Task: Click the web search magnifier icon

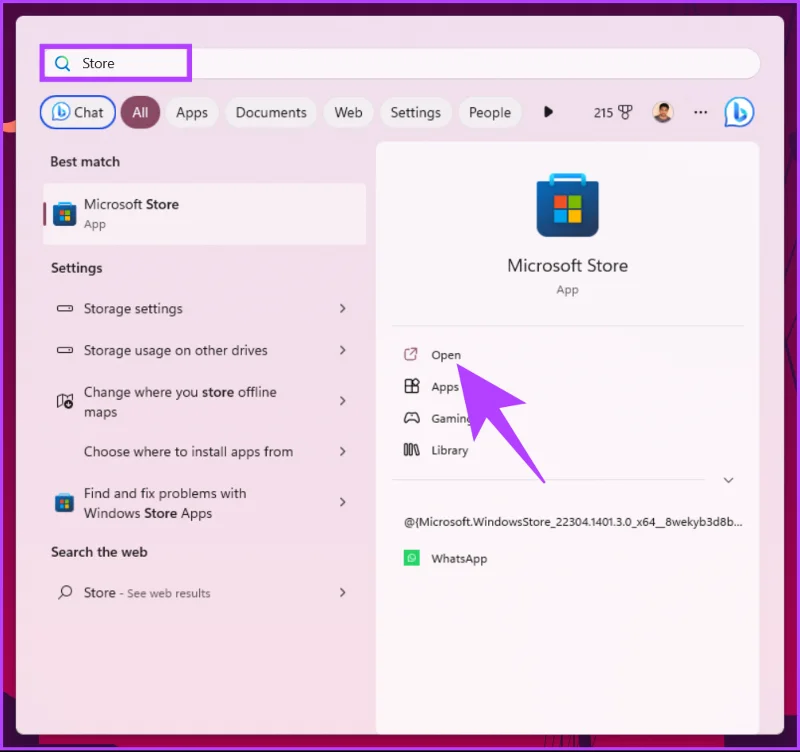Action: [65, 592]
